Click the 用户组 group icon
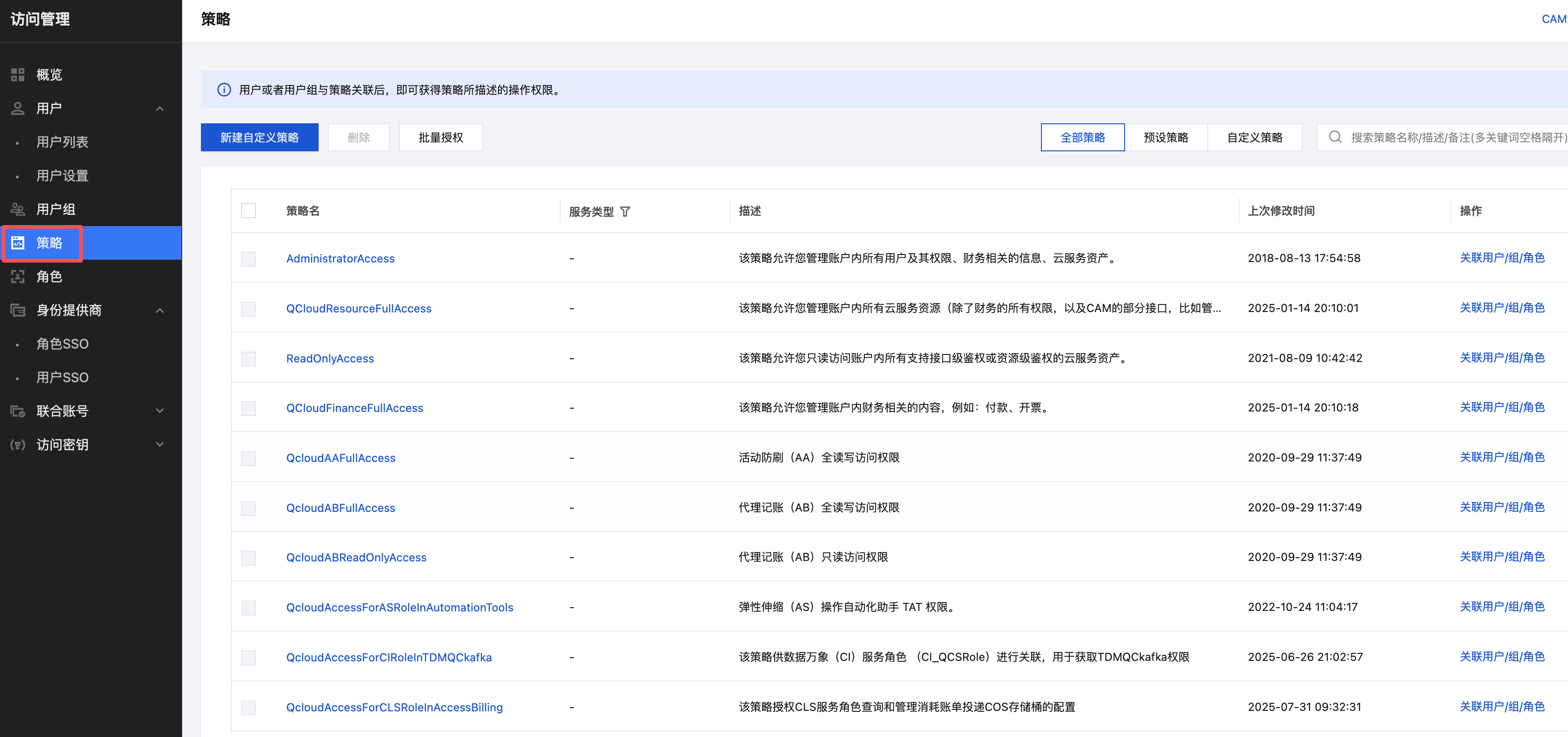Screen dimensions: 1568x737 point(18,209)
